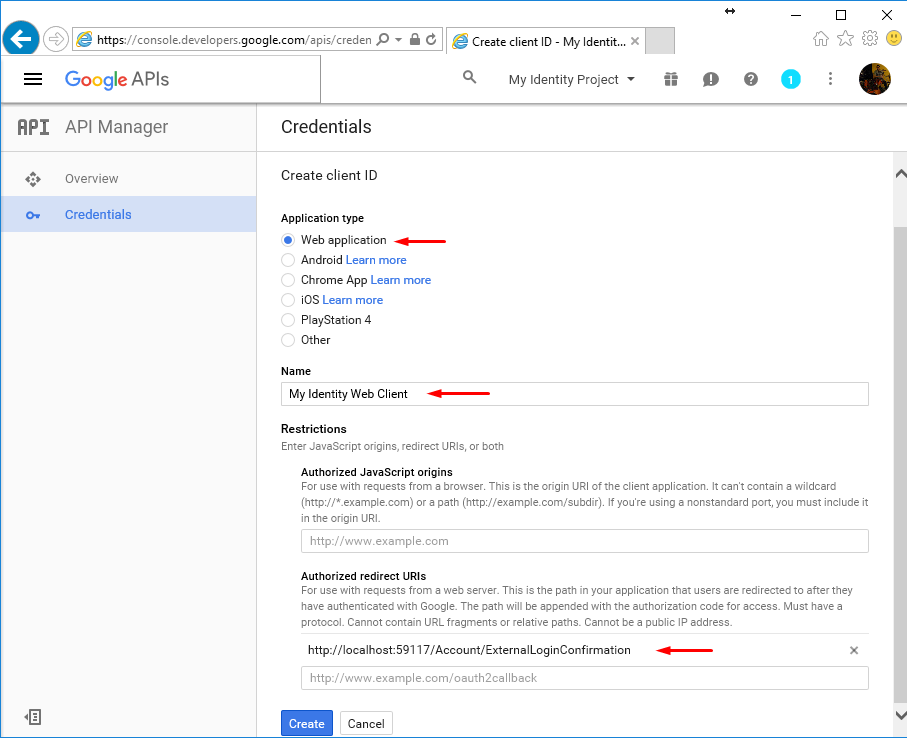Click the scrollbar down arrow
The height and width of the screenshot is (738, 907).
pyautogui.click(x=900, y=715)
